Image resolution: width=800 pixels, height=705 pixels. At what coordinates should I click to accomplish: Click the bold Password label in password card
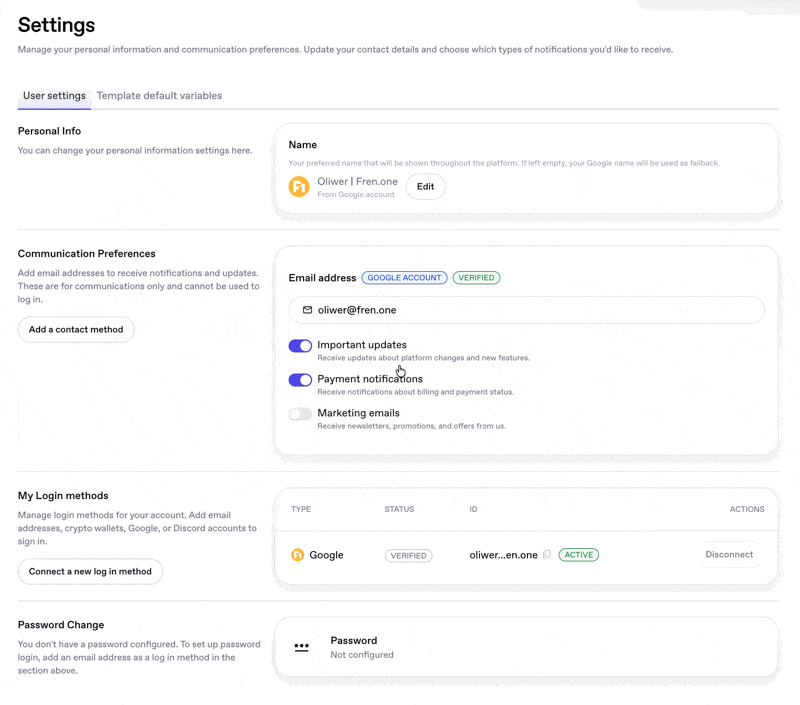pos(354,640)
